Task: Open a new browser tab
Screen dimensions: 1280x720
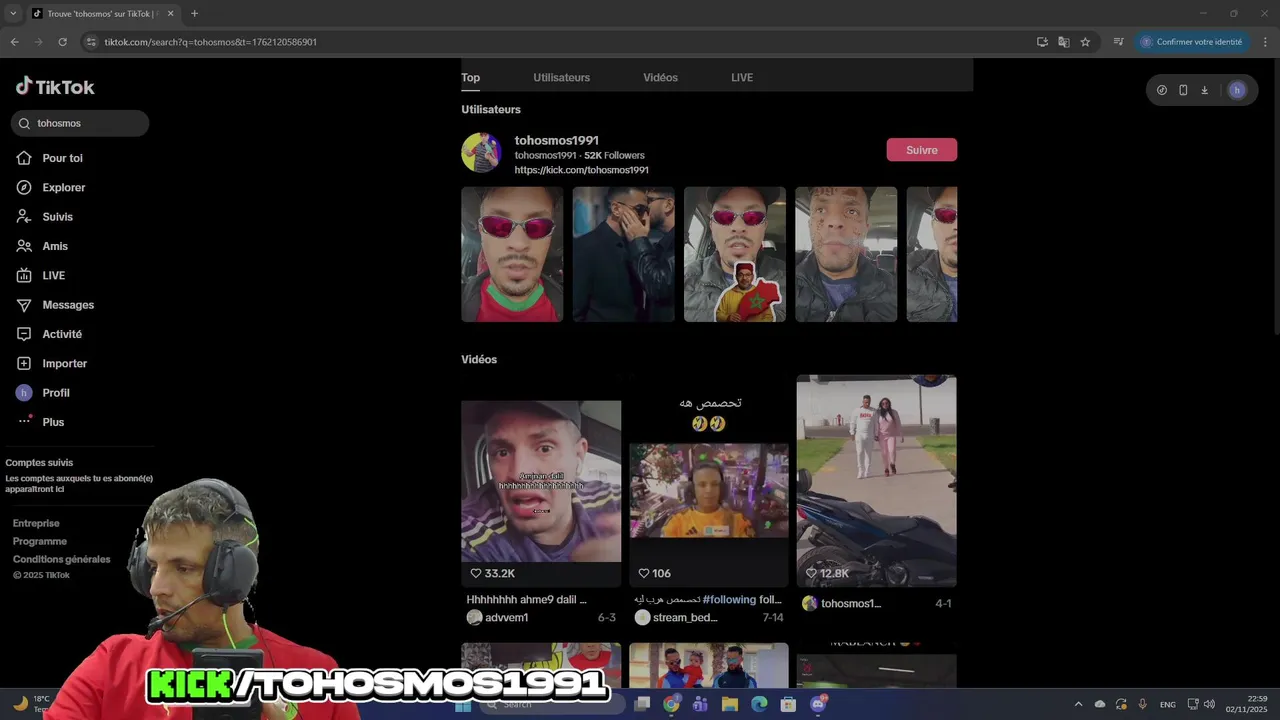Action: [x=194, y=14]
